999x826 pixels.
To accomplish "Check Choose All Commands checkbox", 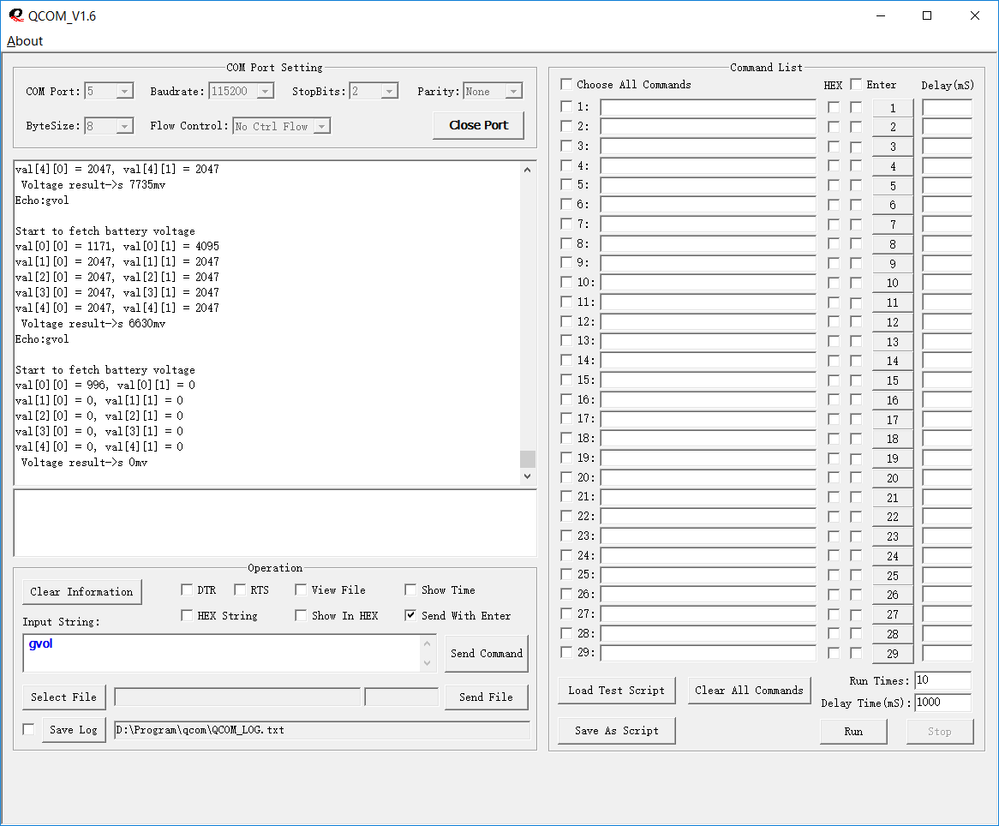I will (566, 84).
